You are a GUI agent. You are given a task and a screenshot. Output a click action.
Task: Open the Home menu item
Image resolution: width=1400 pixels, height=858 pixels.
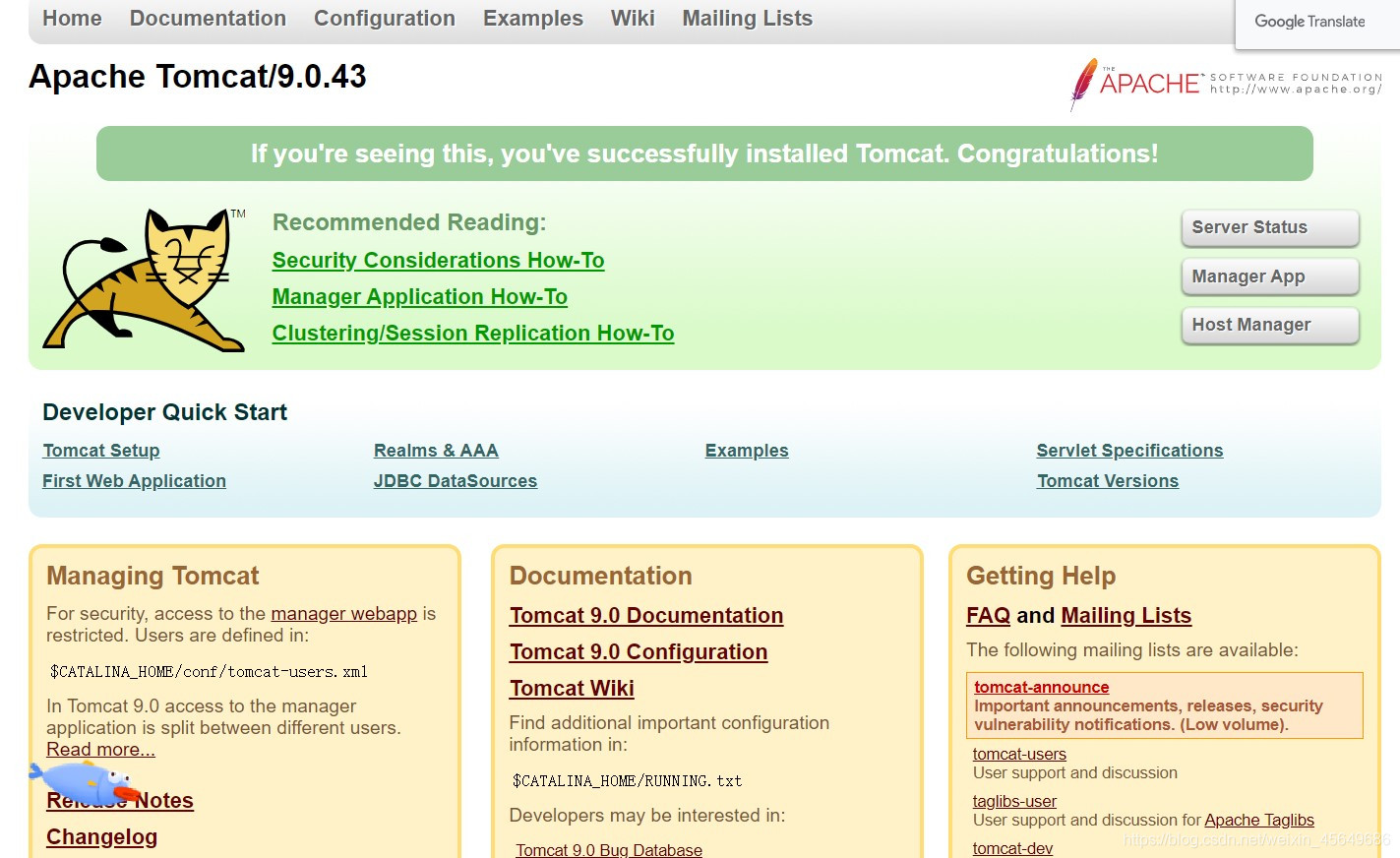tap(72, 19)
